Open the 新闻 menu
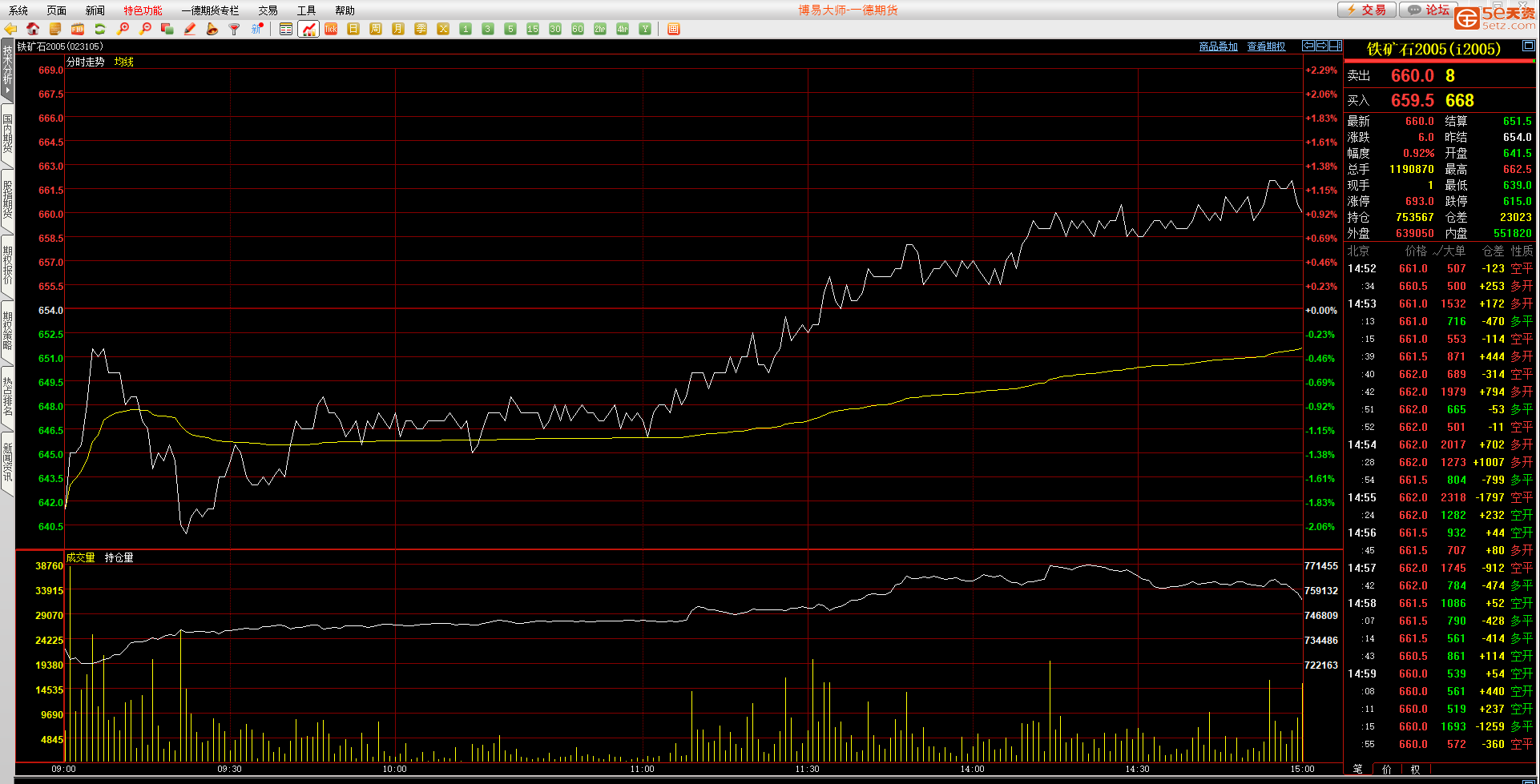This screenshot has width=1540, height=784. click(x=95, y=10)
